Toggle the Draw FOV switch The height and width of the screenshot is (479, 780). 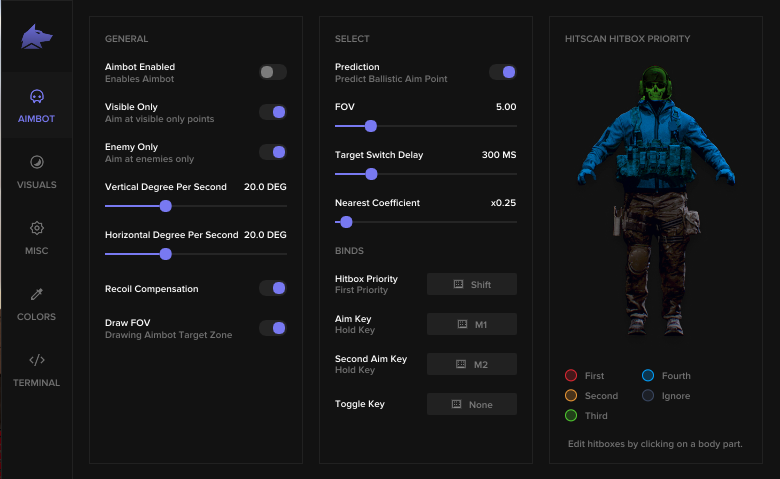tap(273, 328)
